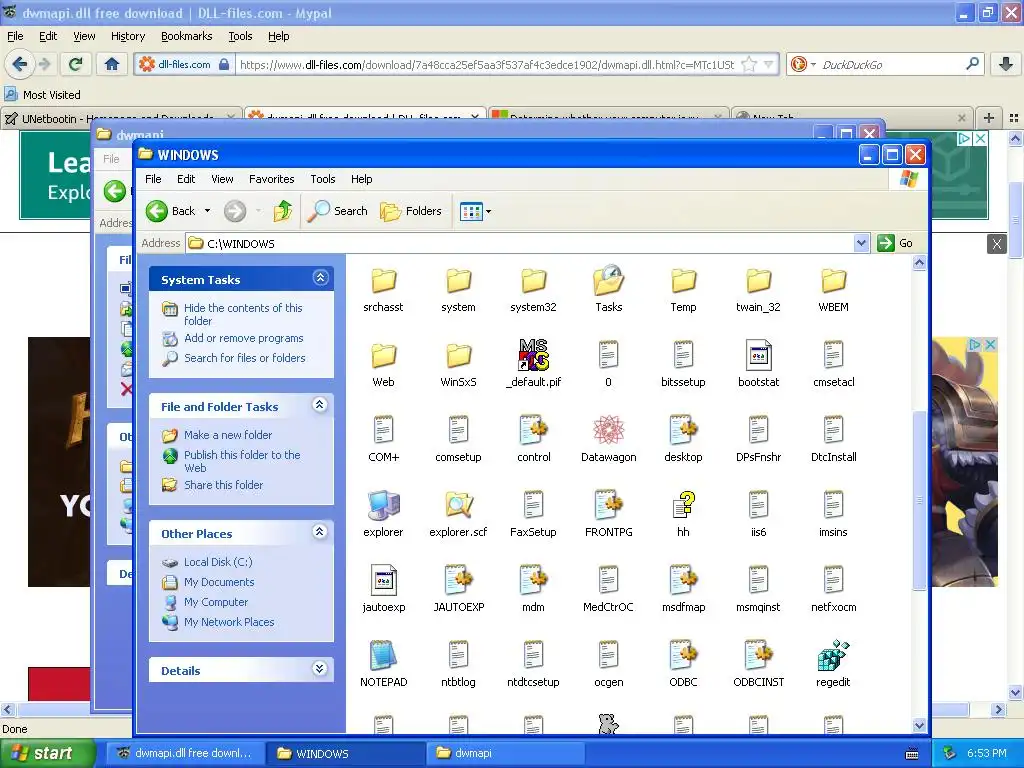The height and width of the screenshot is (768, 1024).
Task: Click the scroll down arrow in WINDOWS
Action: (x=920, y=725)
